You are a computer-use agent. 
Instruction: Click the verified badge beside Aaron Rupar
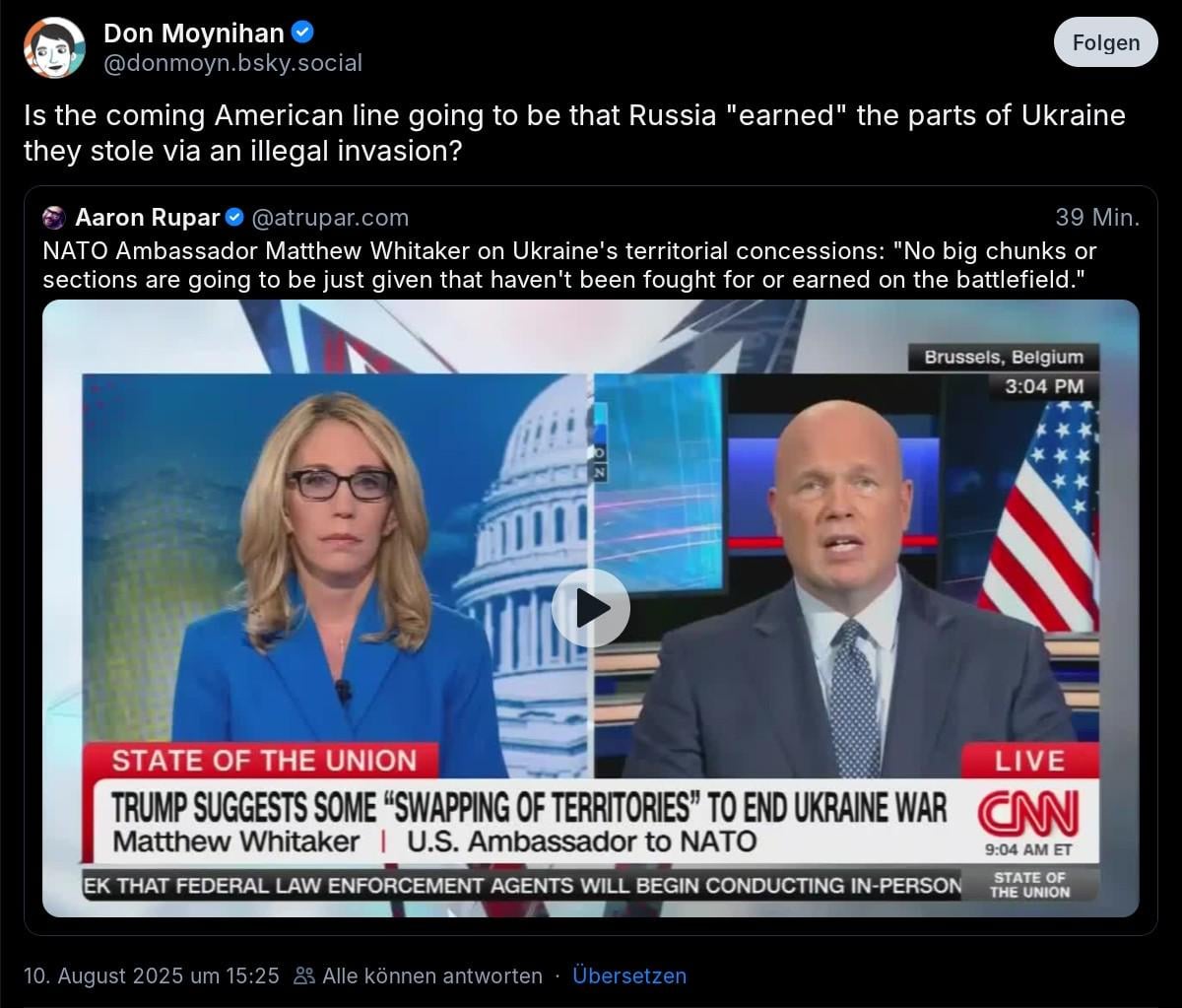[x=234, y=217]
